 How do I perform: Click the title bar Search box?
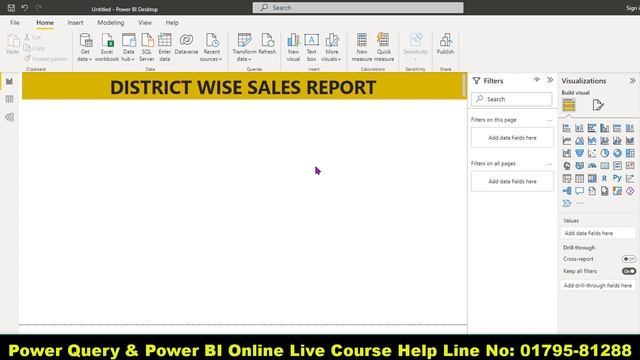click(x=358, y=8)
